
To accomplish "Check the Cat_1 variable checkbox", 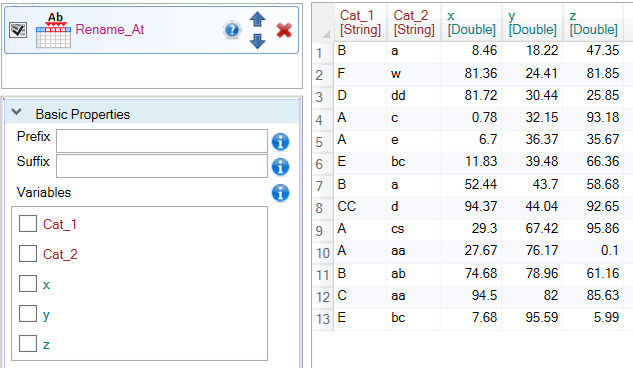I will click(28, 224).
